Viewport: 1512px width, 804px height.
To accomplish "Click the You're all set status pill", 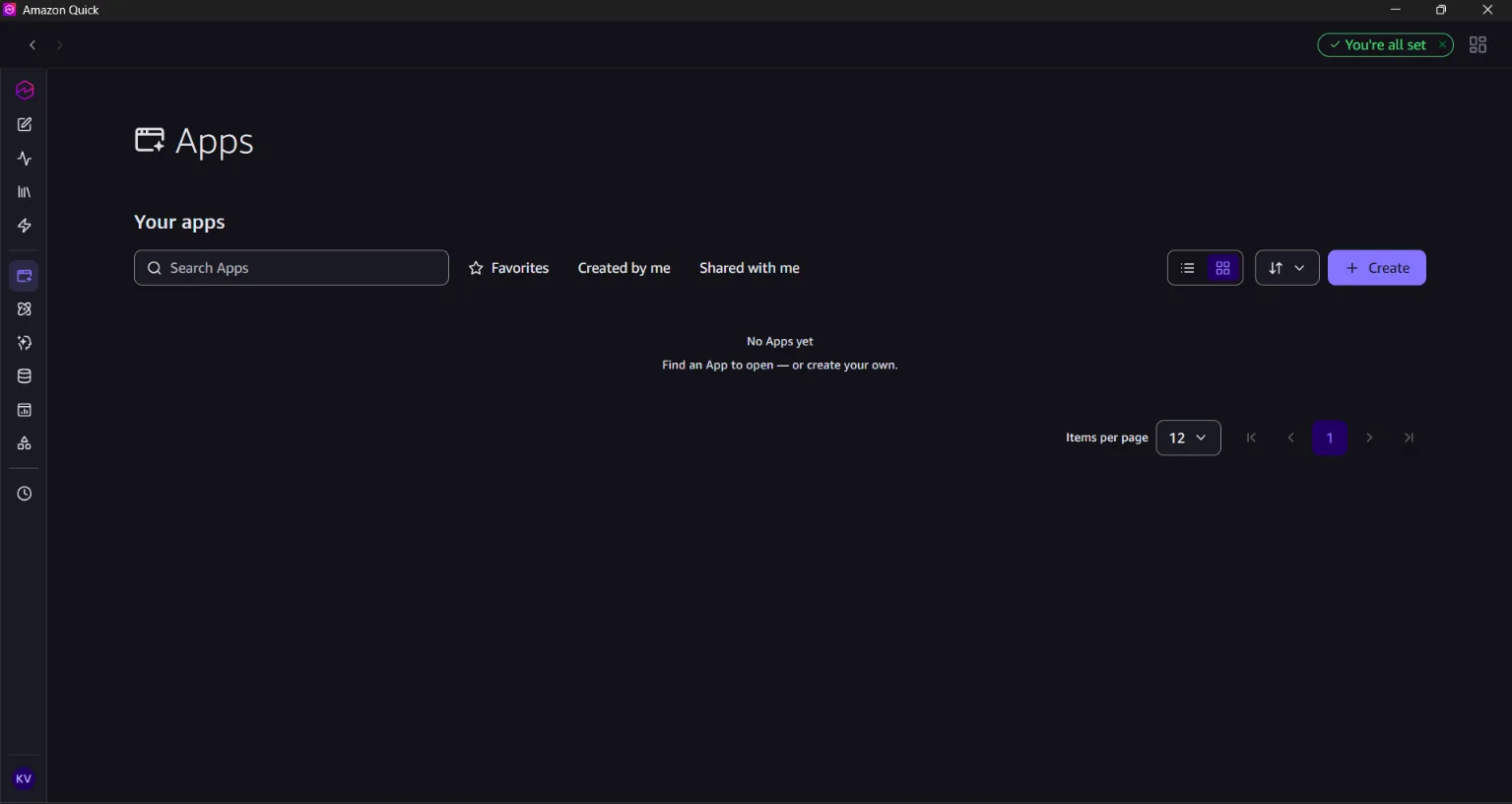I will (1385, 45).
